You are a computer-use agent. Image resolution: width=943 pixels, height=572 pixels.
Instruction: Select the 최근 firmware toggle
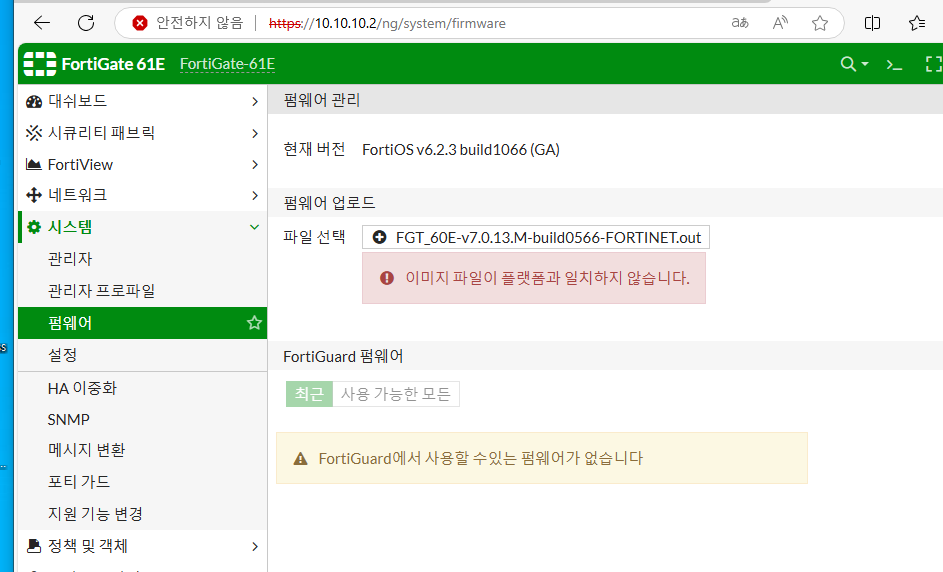tap(309, 394)
